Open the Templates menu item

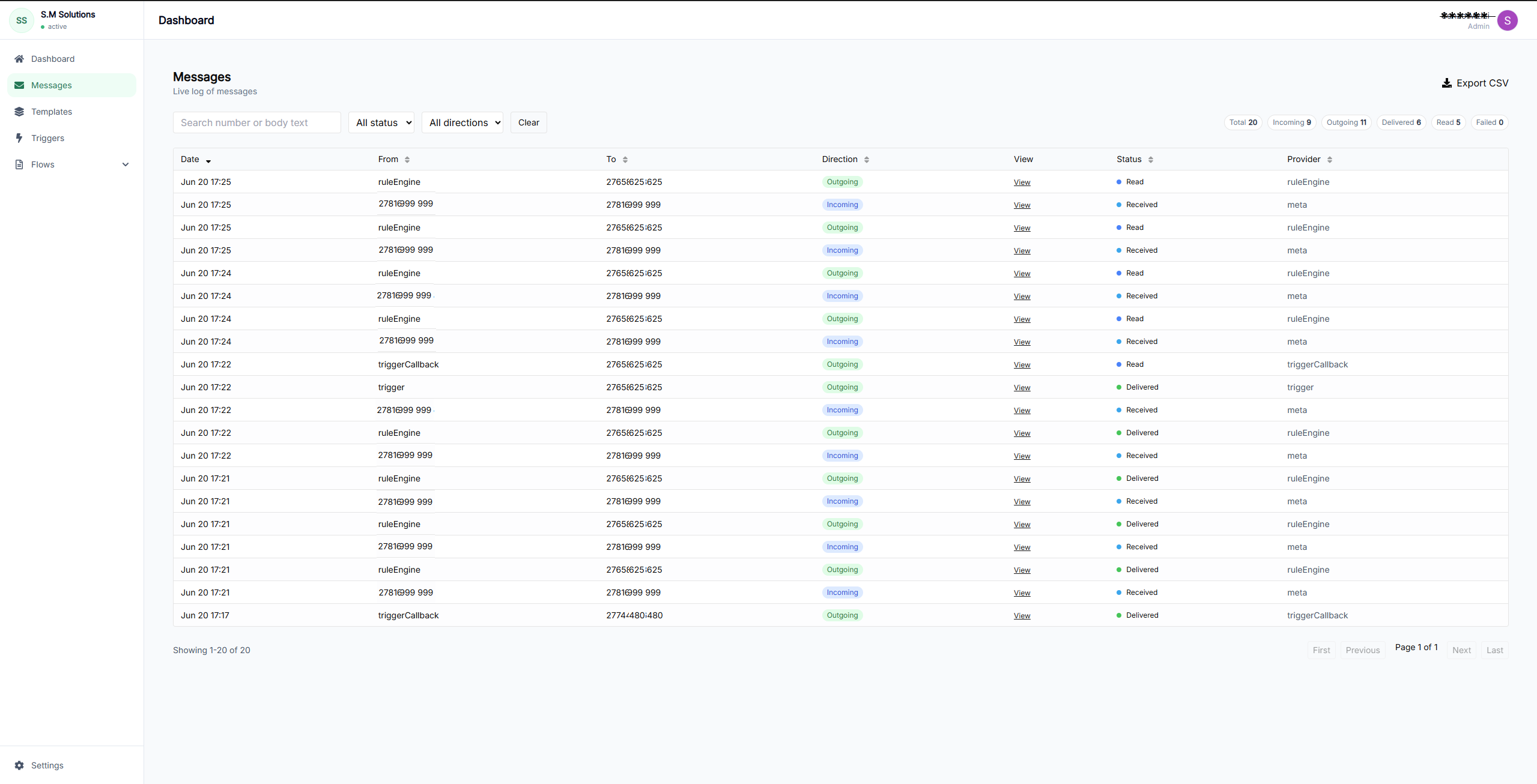pos(72,112)
